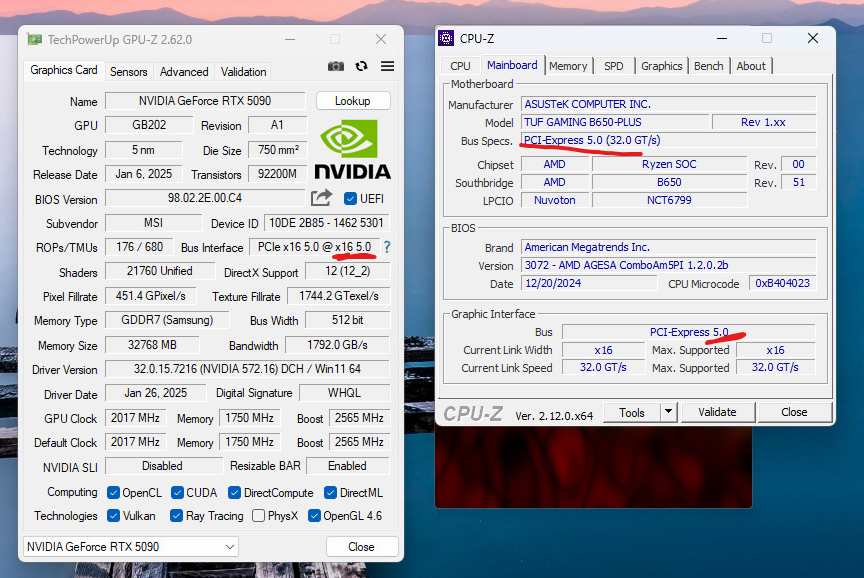Click the CPU-Z Validate button
Screen dimensions: 864x578
point(717,412)
